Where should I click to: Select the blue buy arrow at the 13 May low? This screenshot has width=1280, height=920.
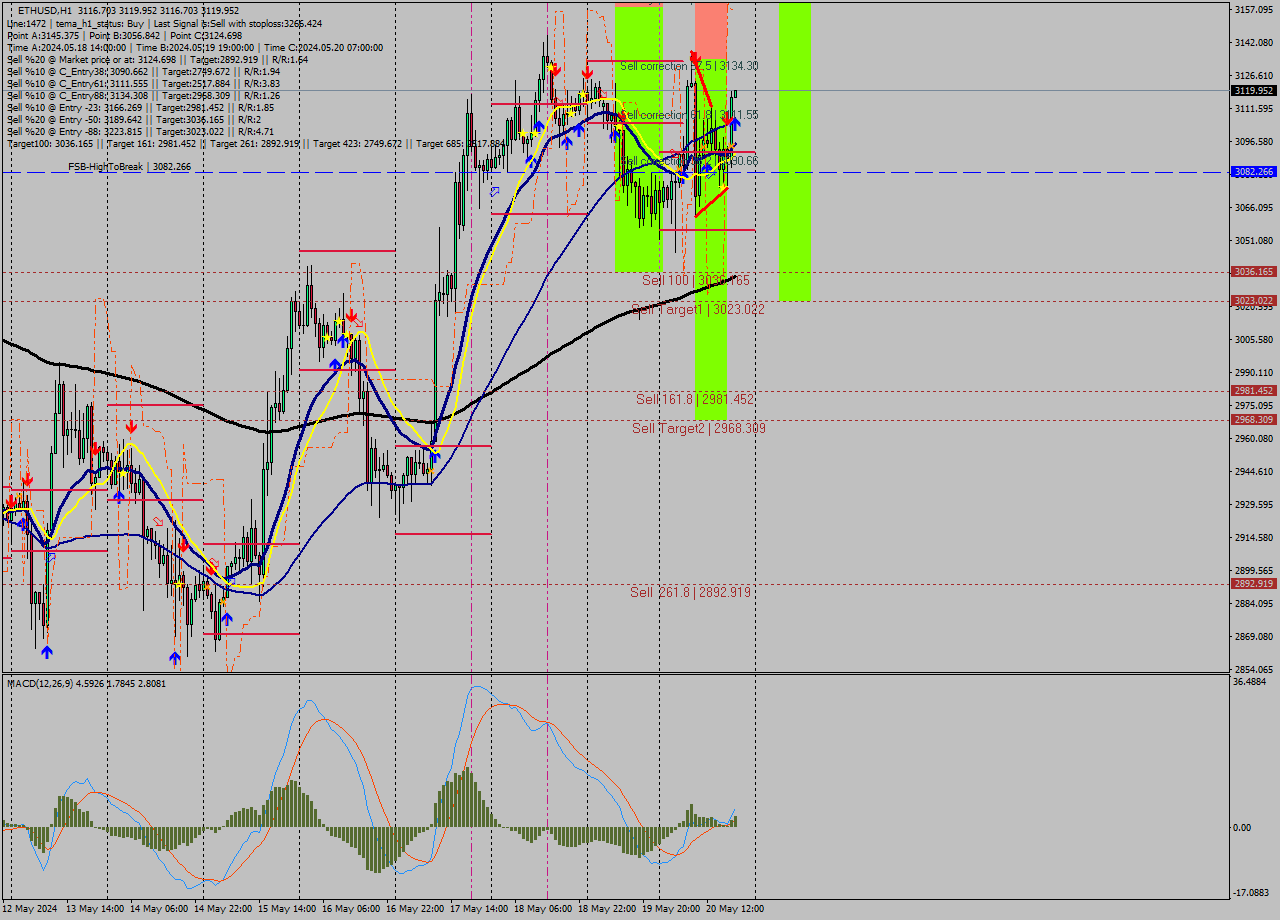click(48, 651)
